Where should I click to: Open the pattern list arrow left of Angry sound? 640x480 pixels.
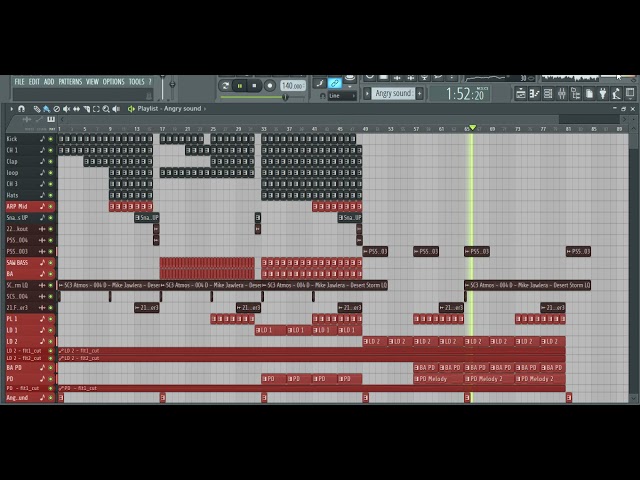[367, 93]
